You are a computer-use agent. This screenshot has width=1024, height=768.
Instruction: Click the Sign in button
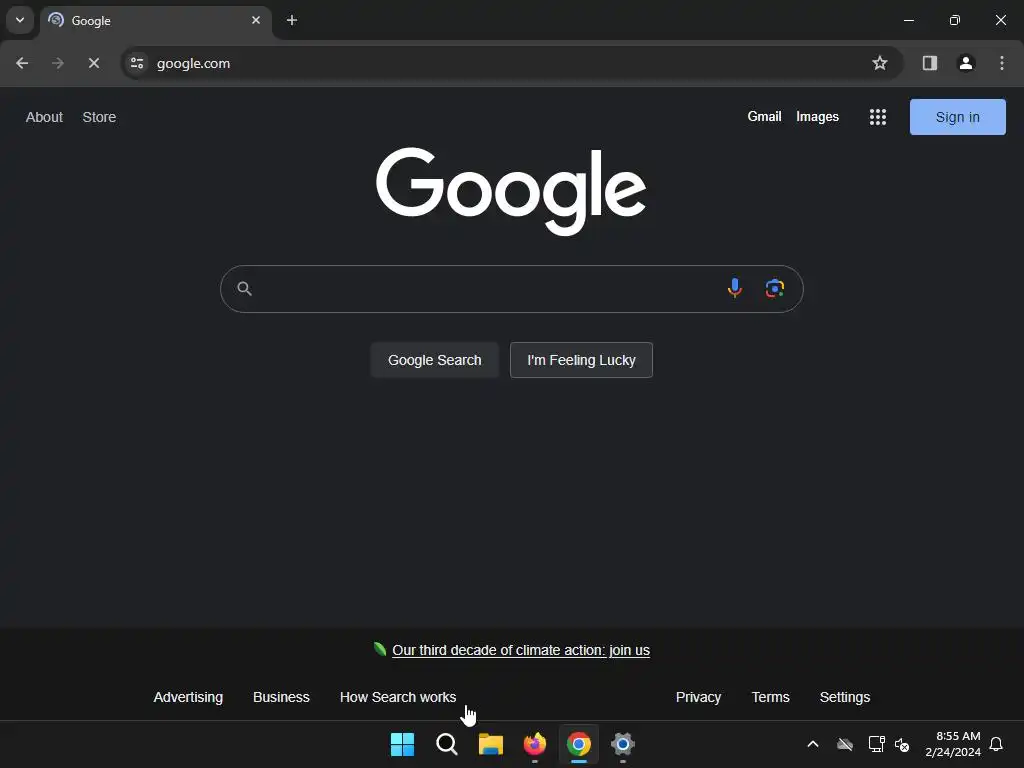click(x=957, y=117)
